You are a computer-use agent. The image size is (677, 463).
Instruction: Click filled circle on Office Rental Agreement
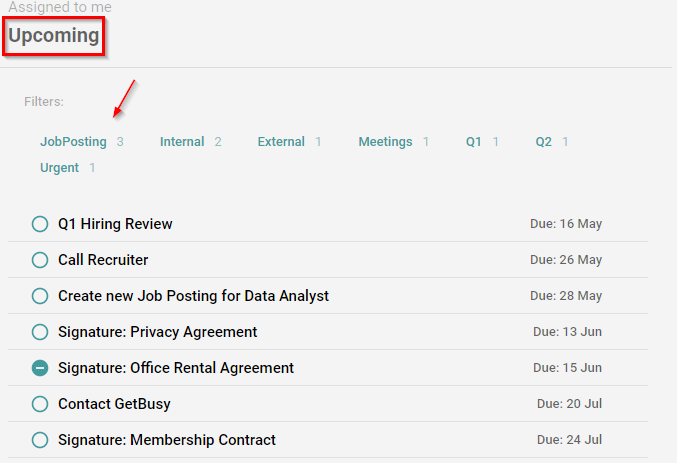point(40,368)
